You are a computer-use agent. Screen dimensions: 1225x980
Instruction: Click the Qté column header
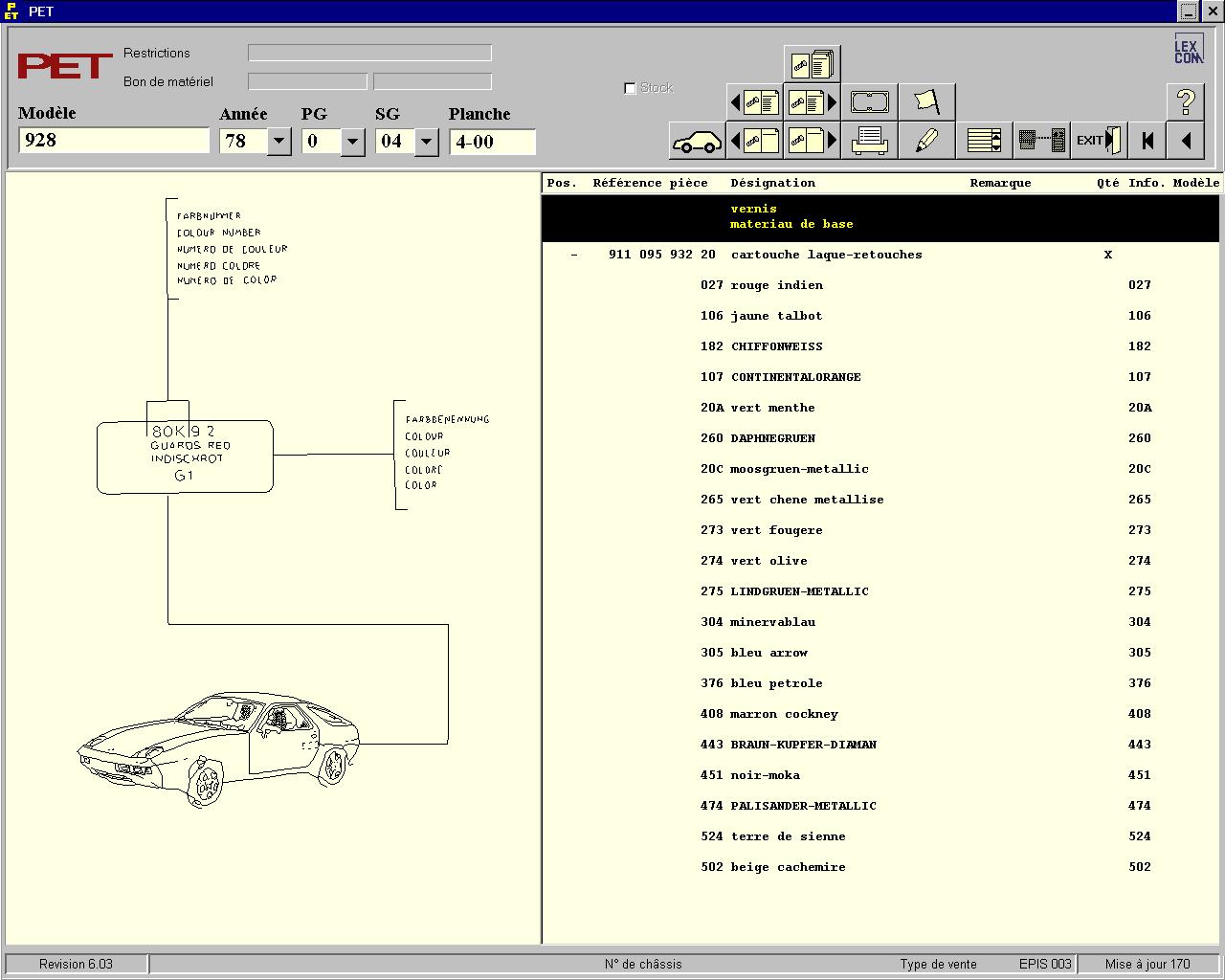pyautogui.click(x=1107, y=183)
